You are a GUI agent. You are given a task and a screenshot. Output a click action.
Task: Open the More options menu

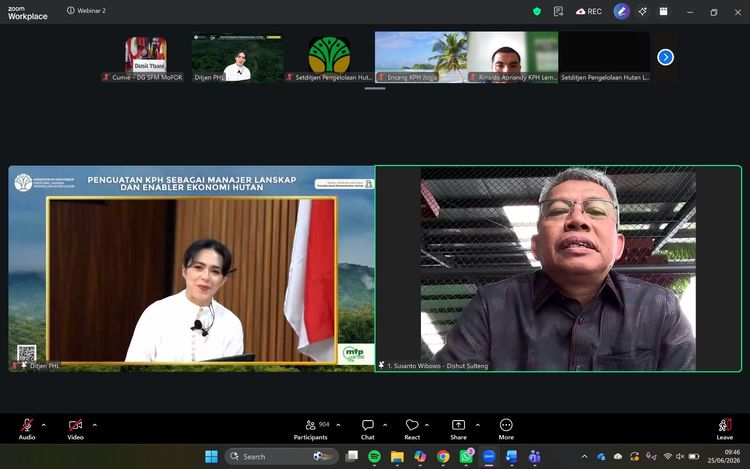(x=506, y=429)
